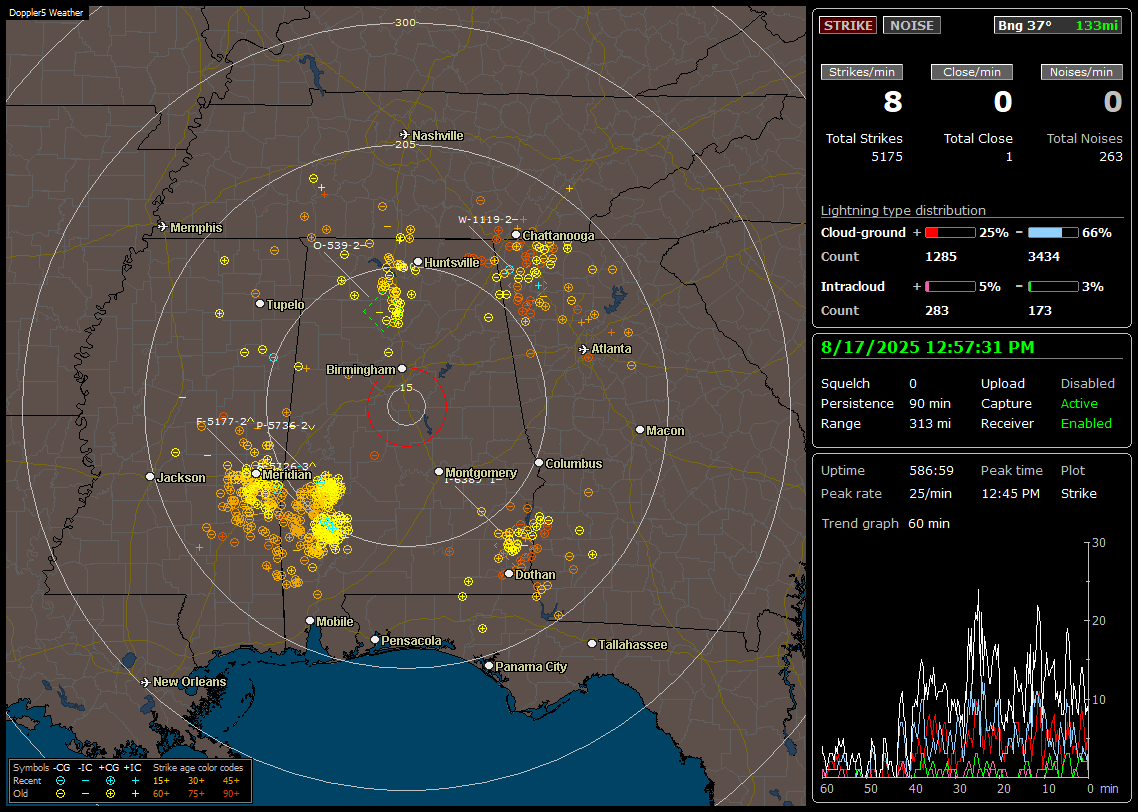1138x812 pixels.
Task: Click the Trend graph 60 min value
Action: [x=929, y=524]
